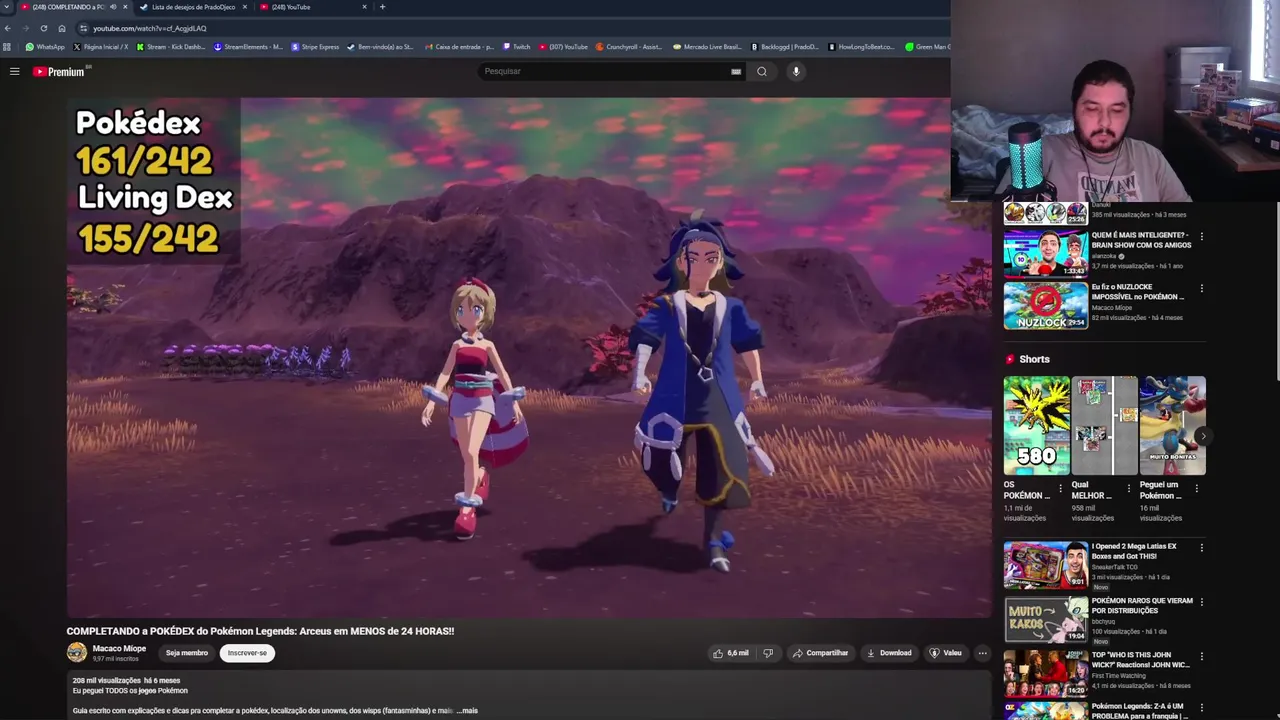
Task: Open the Página Inicial / X bookmark
Action: click(101, 47)
